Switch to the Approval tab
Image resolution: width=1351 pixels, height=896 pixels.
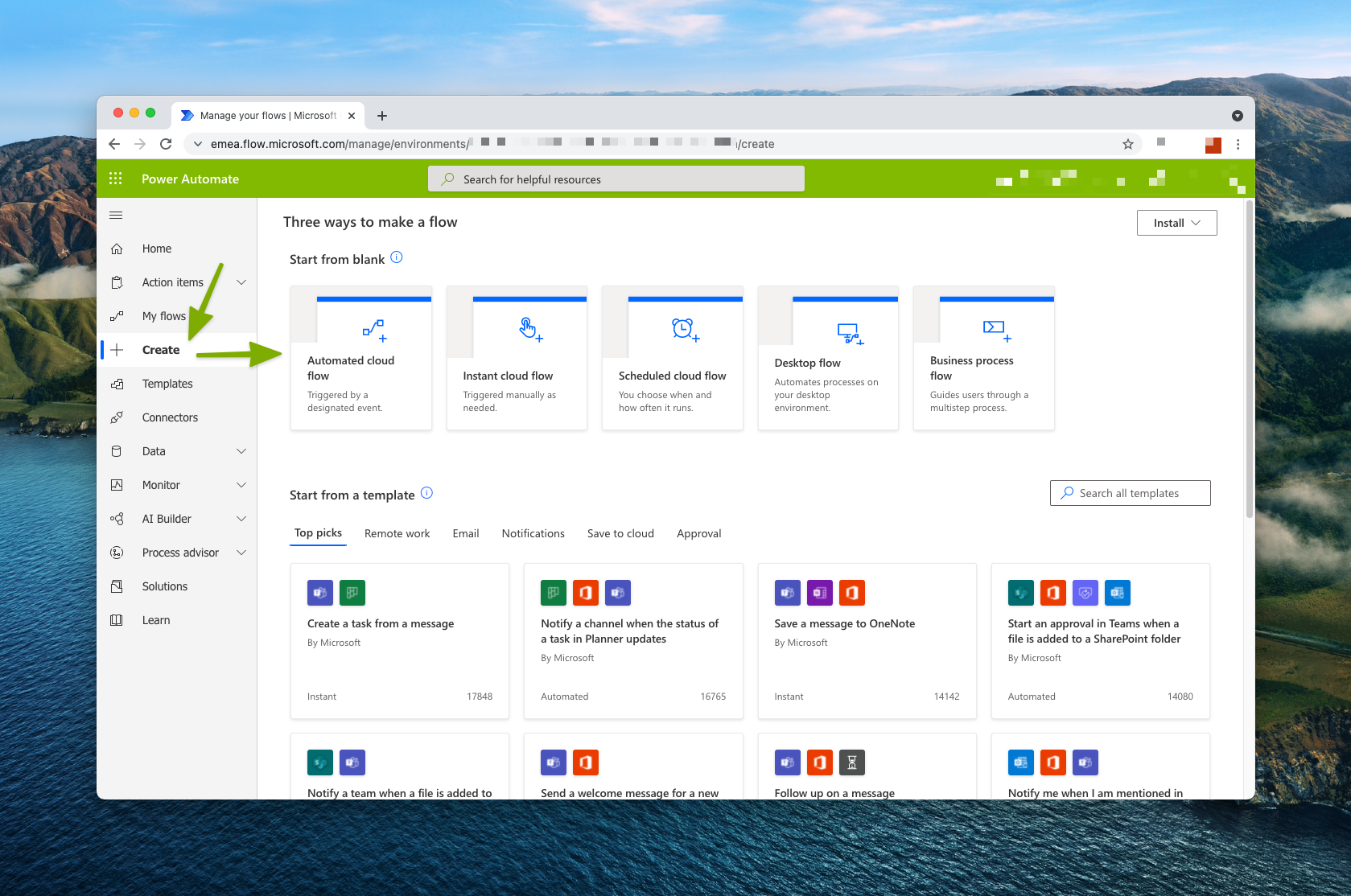coord(698,533)
